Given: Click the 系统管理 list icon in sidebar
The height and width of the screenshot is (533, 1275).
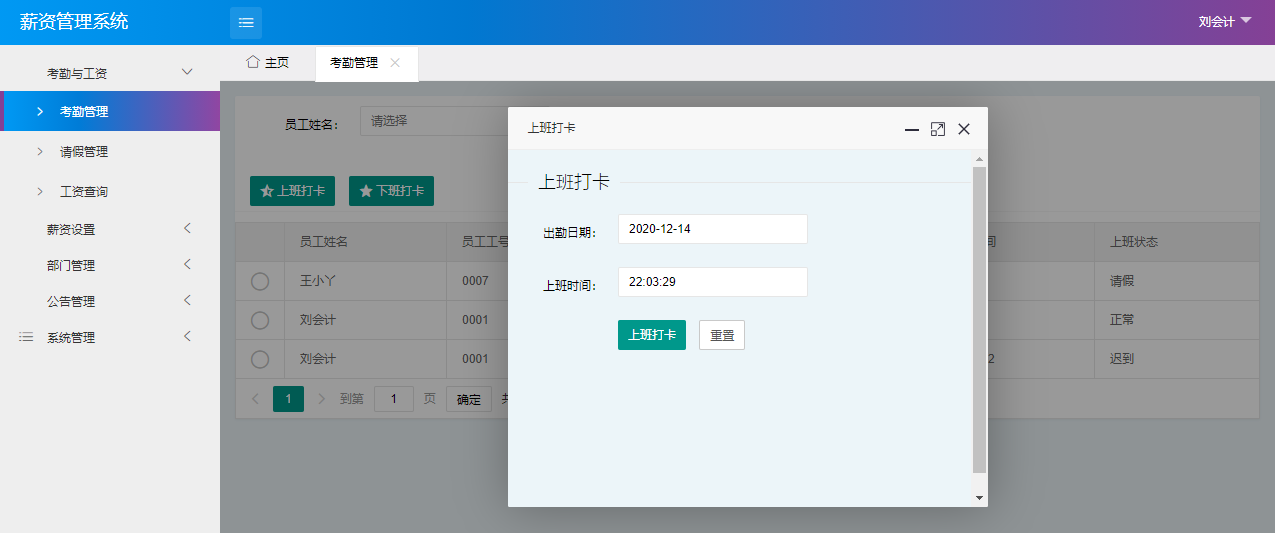Looking at the screenshot, I should click(x=27, y=338).
